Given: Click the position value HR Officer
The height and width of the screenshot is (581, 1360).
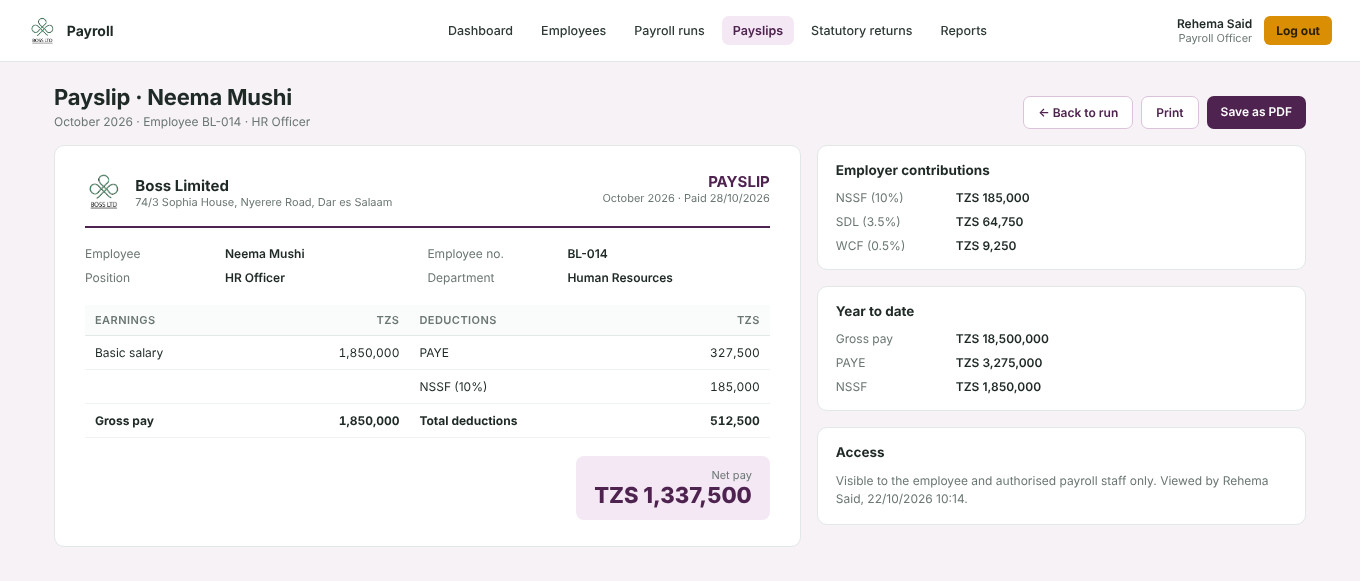Looking at the screenshot, I should (x=255, y=278).
